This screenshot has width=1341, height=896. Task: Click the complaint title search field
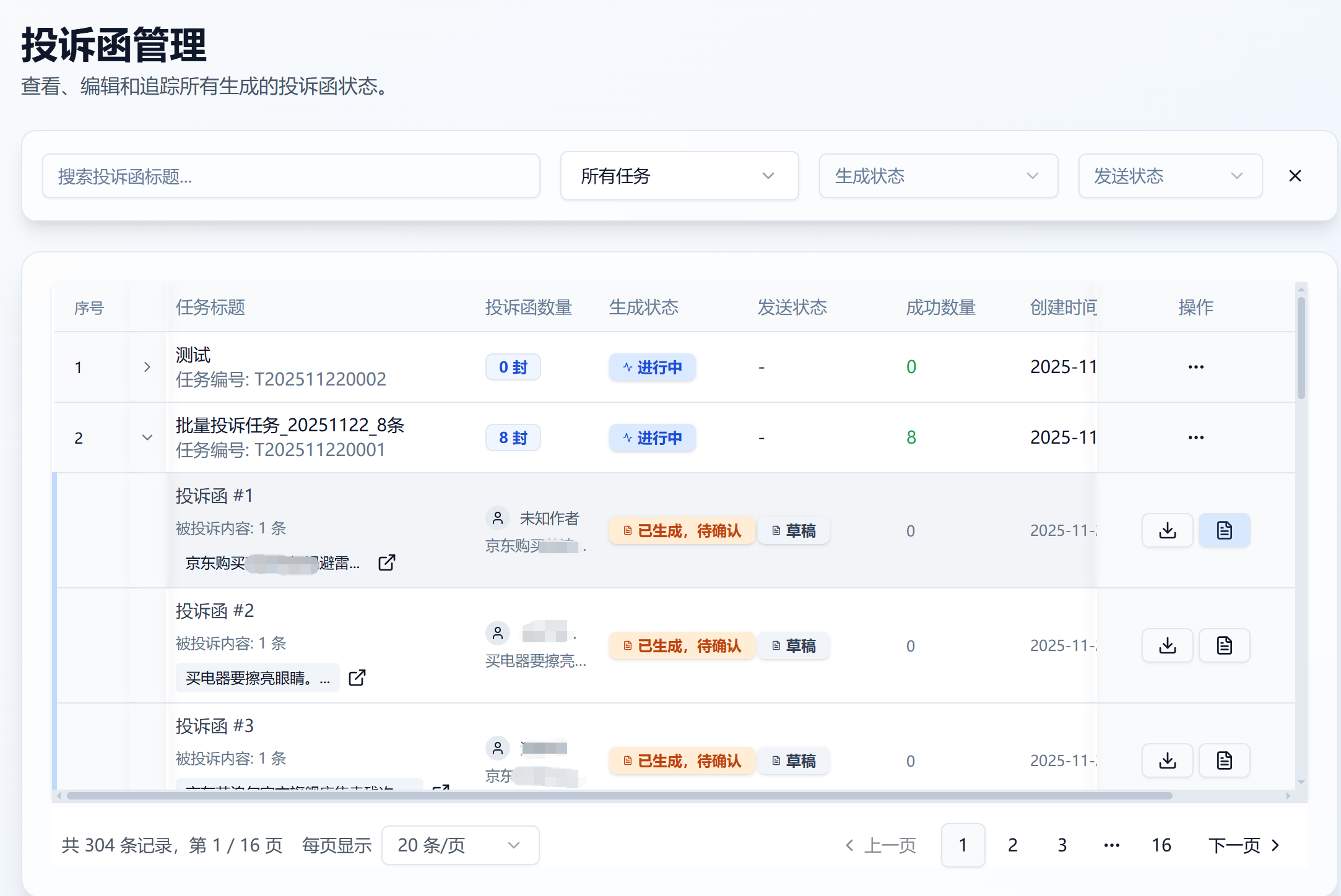(x=291, y=176)
